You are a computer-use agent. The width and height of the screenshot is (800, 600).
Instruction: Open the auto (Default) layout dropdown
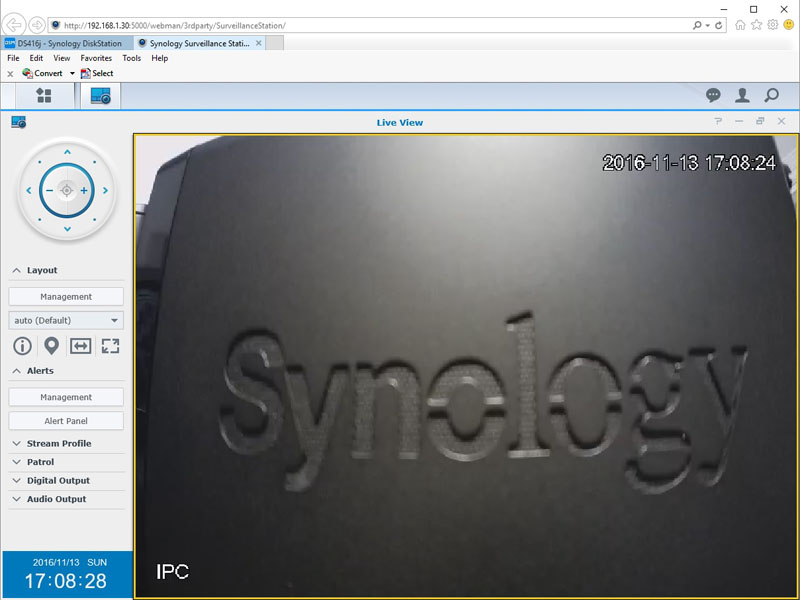pos(66,320)
